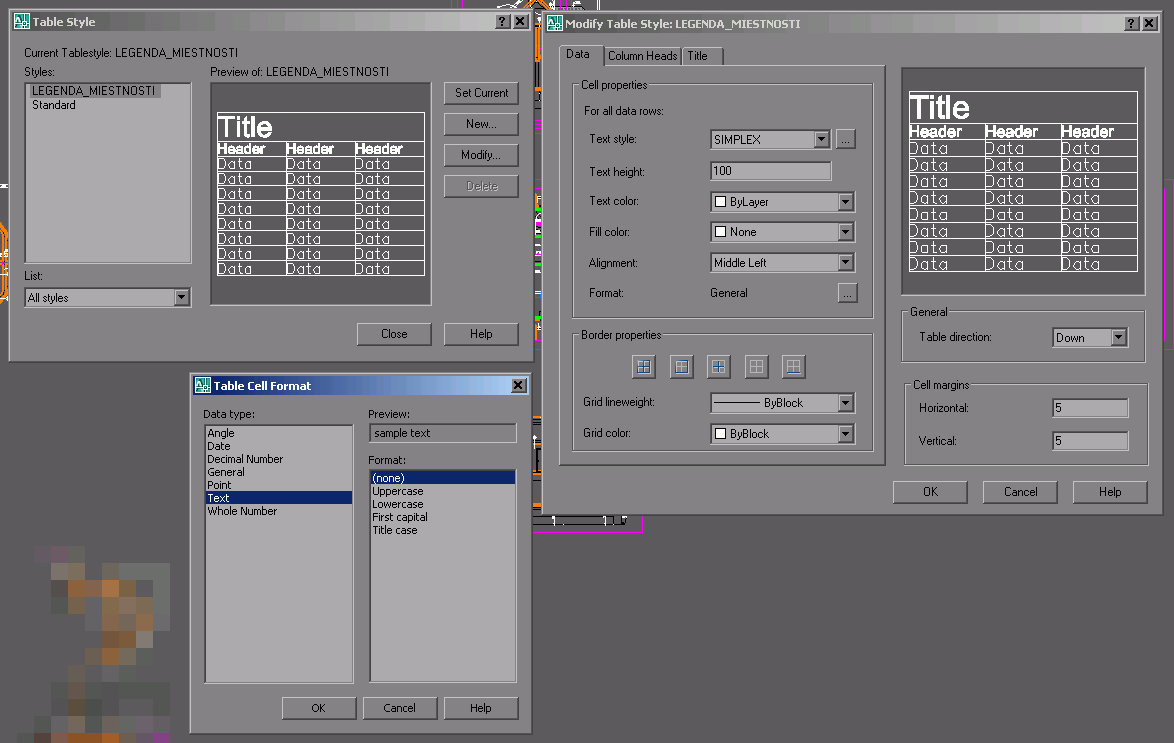Open the List dropdown showing All styles

(181, 297)
